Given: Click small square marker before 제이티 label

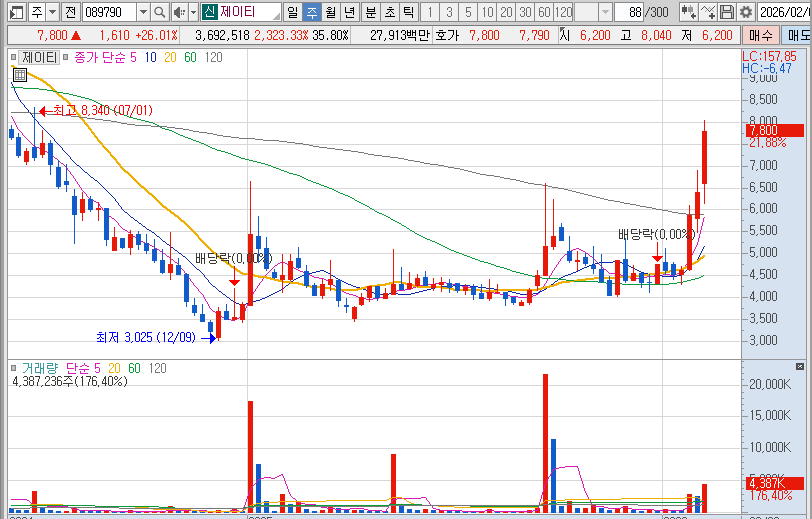Looking at the screenshot, I should click(x=13, y=57).
